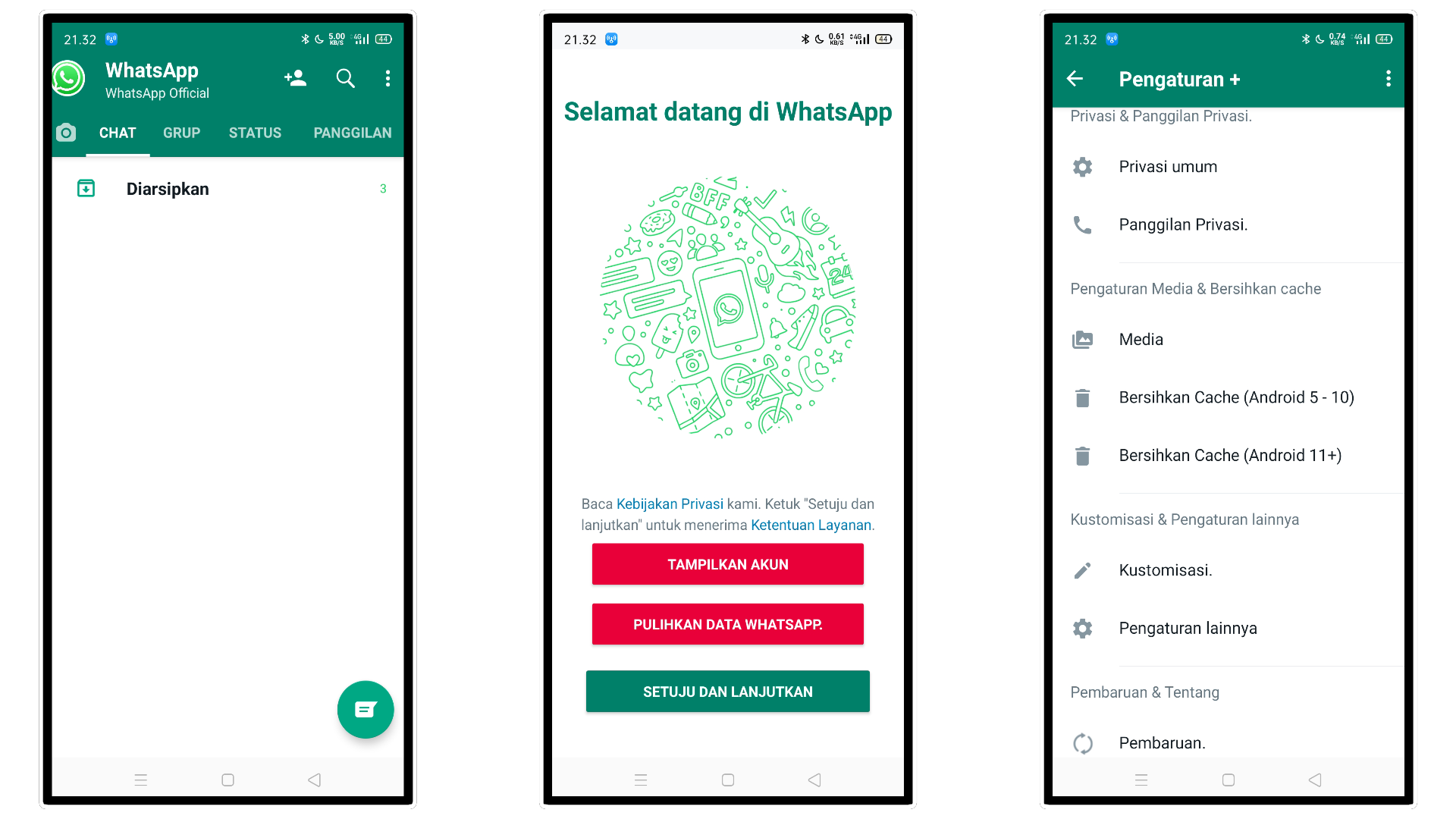Click the Kustomisasi pencil icon
1456x819 pixels.
[x=1085, y=569]
